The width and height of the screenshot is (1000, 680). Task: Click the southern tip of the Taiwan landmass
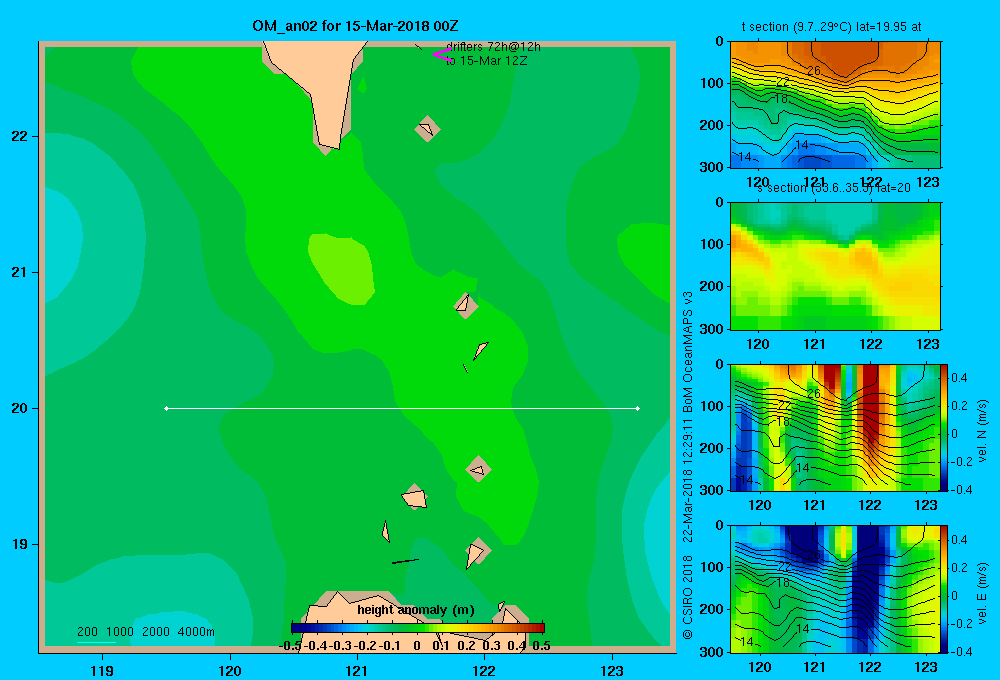(328, 145)
